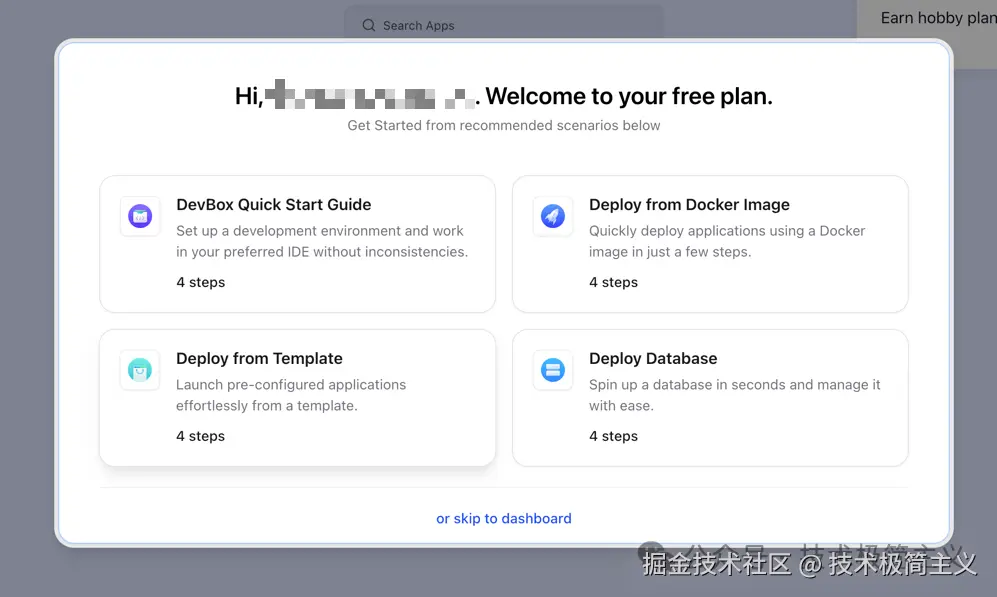The height and width of the screenshot is (597, 997).
Task: Click 'Welcome to your free plan' heading
Action: click(629, 96)
